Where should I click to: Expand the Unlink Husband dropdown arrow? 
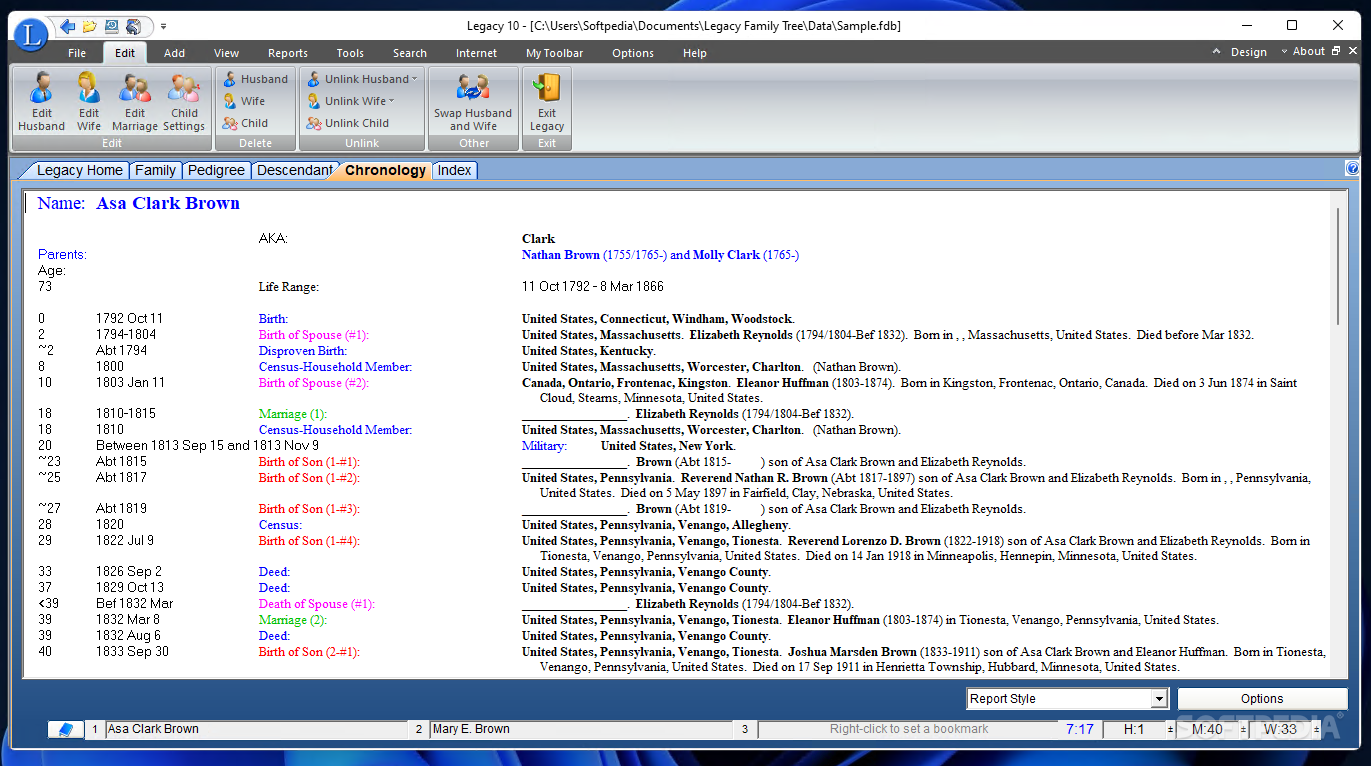click(414, 78)
